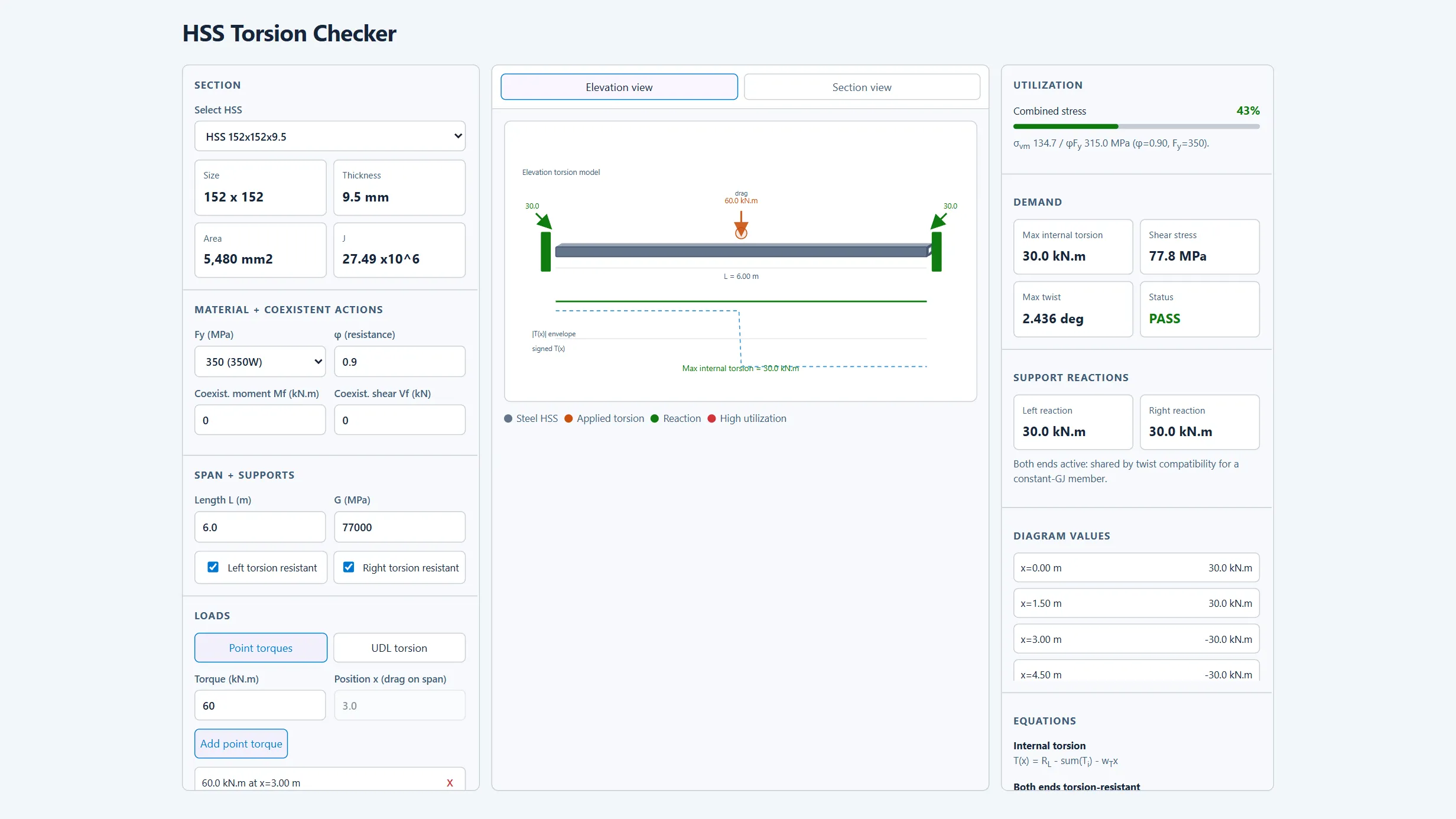This screenshot has height=819, width=1456.
Task: Click the Size 152 x 152 card
Action: [261, 187]
